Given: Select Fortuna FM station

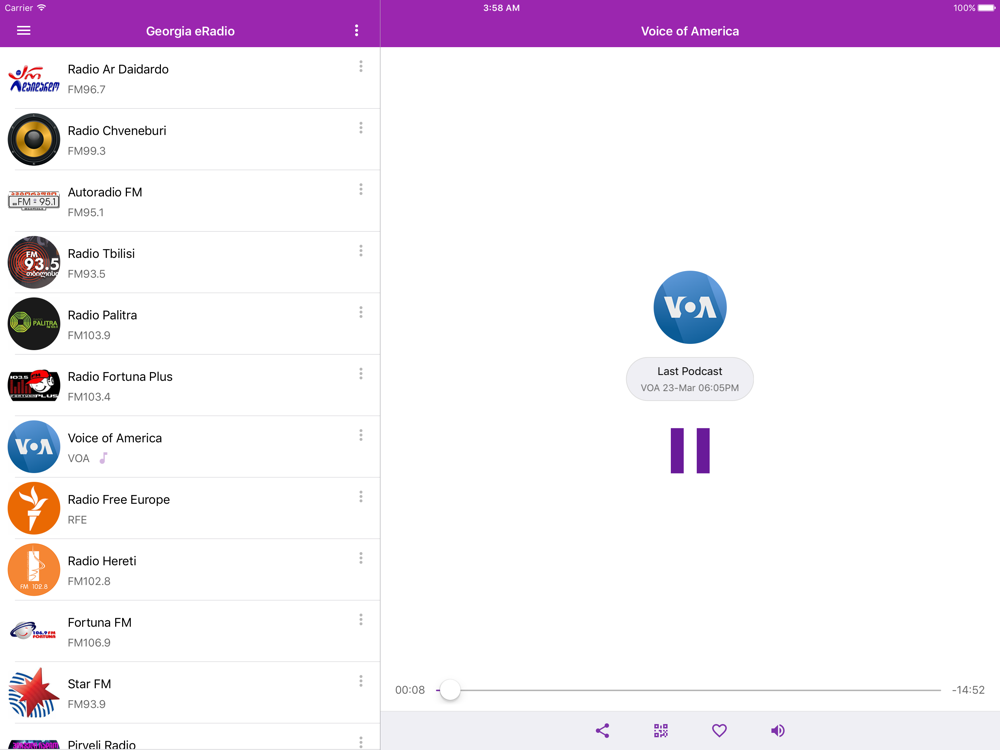Looking at the screenshot, I should click(190, 631).
